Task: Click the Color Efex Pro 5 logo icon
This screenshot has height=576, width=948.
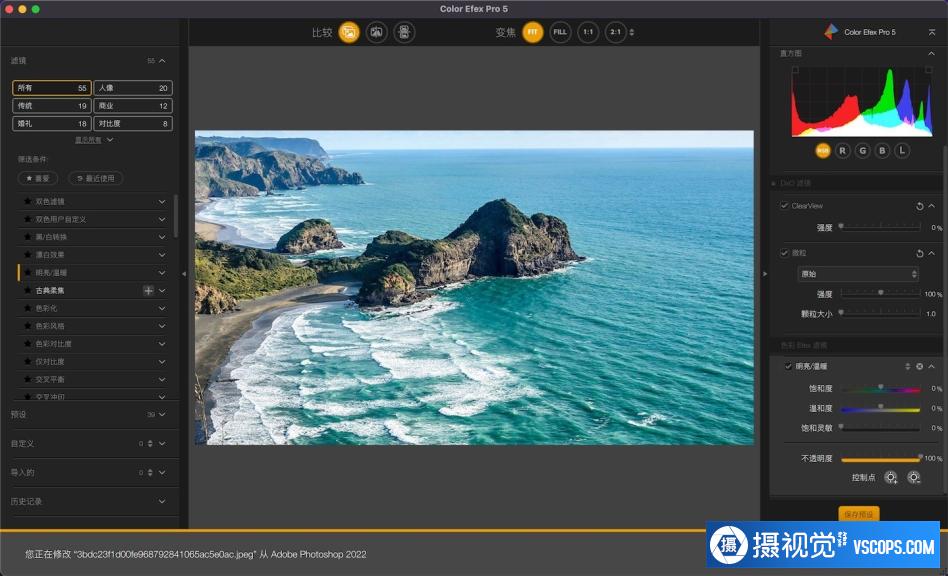Action: point(831,31)
